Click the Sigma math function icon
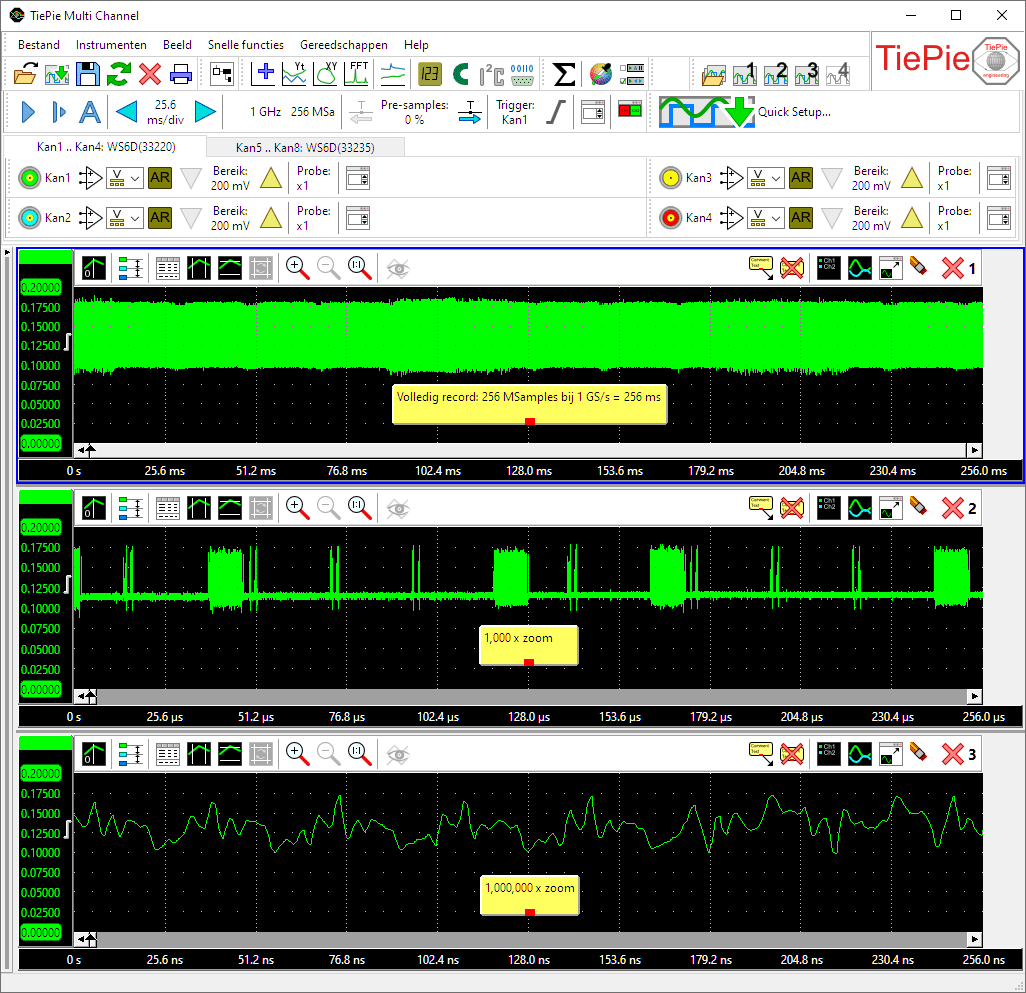 pyautogui.click(x=564, y=74)
